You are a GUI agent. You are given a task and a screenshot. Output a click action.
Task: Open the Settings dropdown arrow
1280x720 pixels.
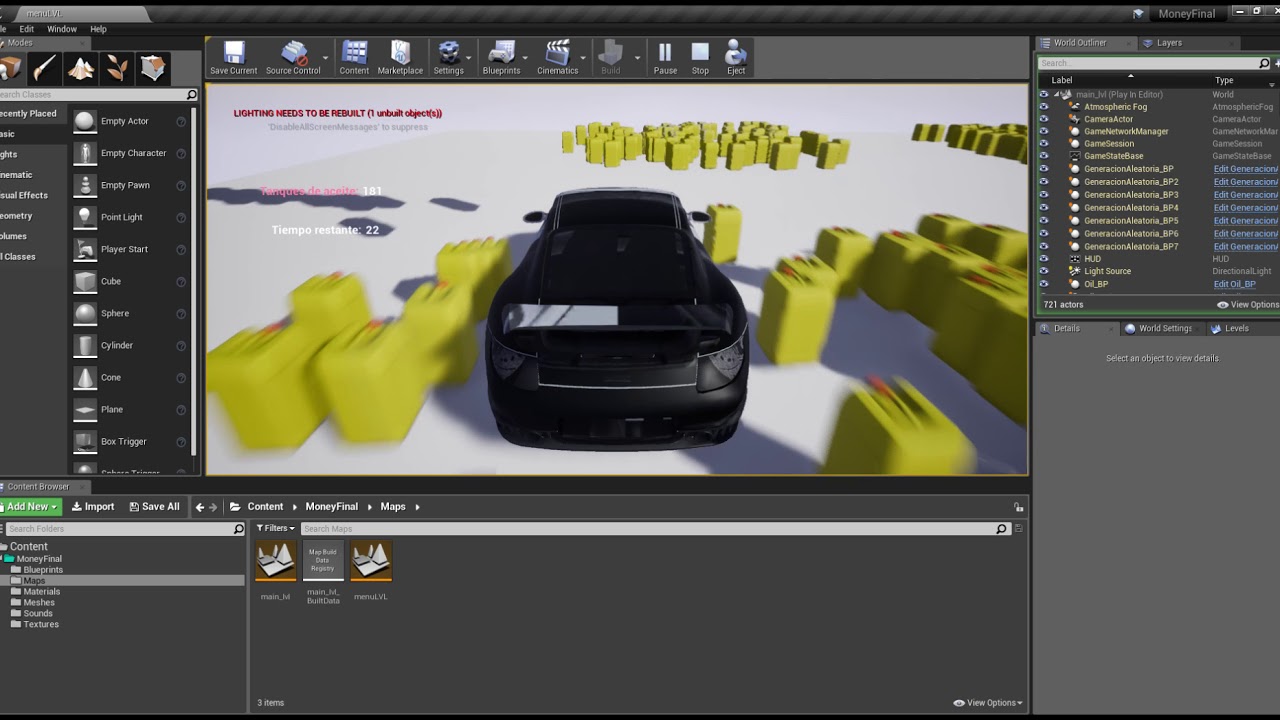point(470,58)
